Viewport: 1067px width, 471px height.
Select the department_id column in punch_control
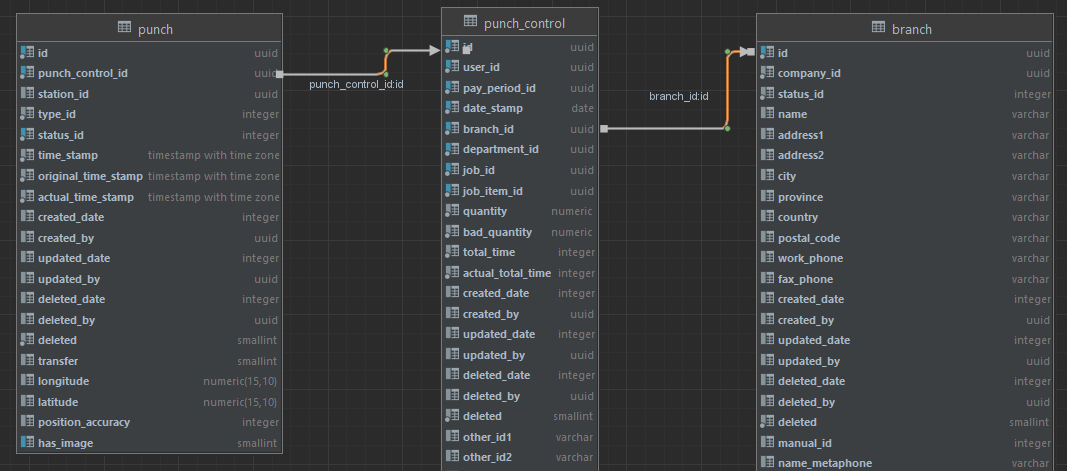[x=500, y=149]
